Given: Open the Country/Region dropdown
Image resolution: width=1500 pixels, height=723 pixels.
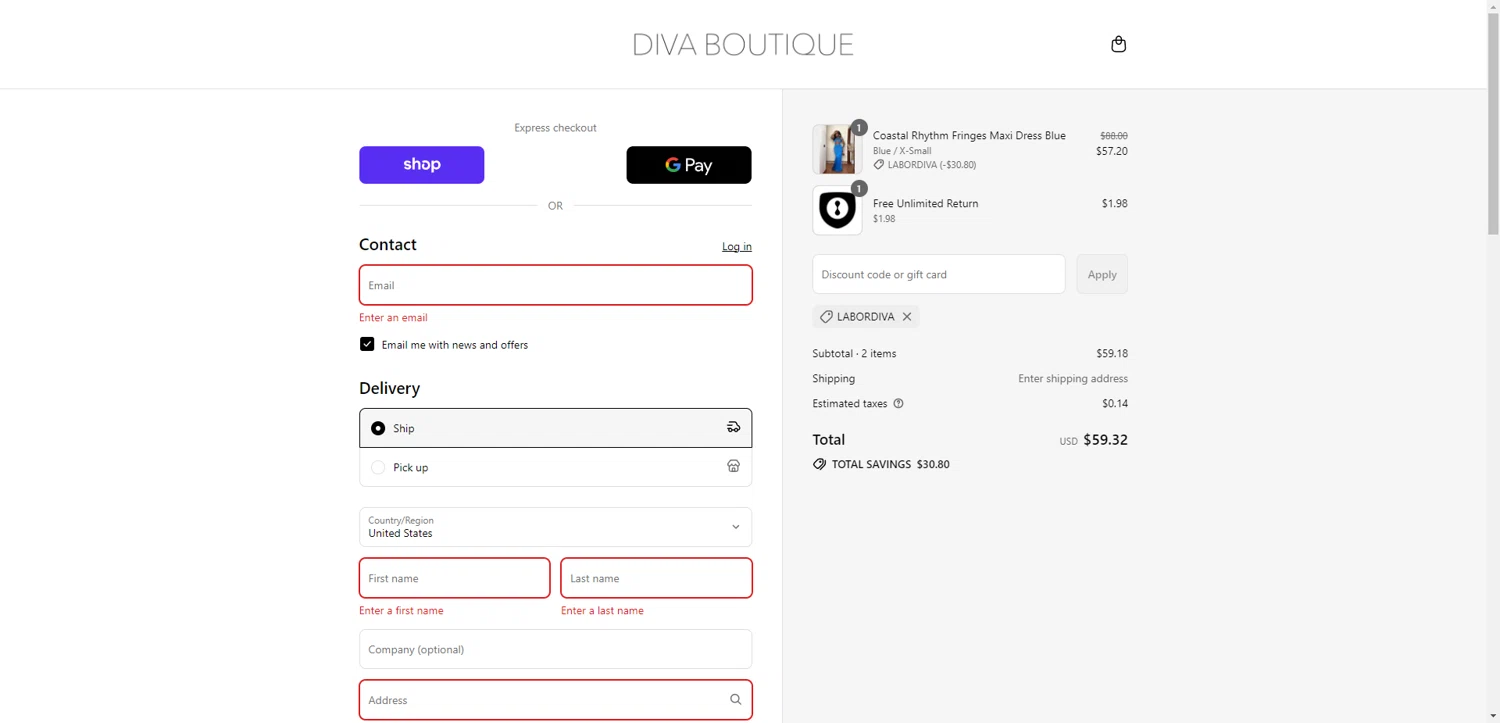Looking at the screenshot, I should pos(555,527).
